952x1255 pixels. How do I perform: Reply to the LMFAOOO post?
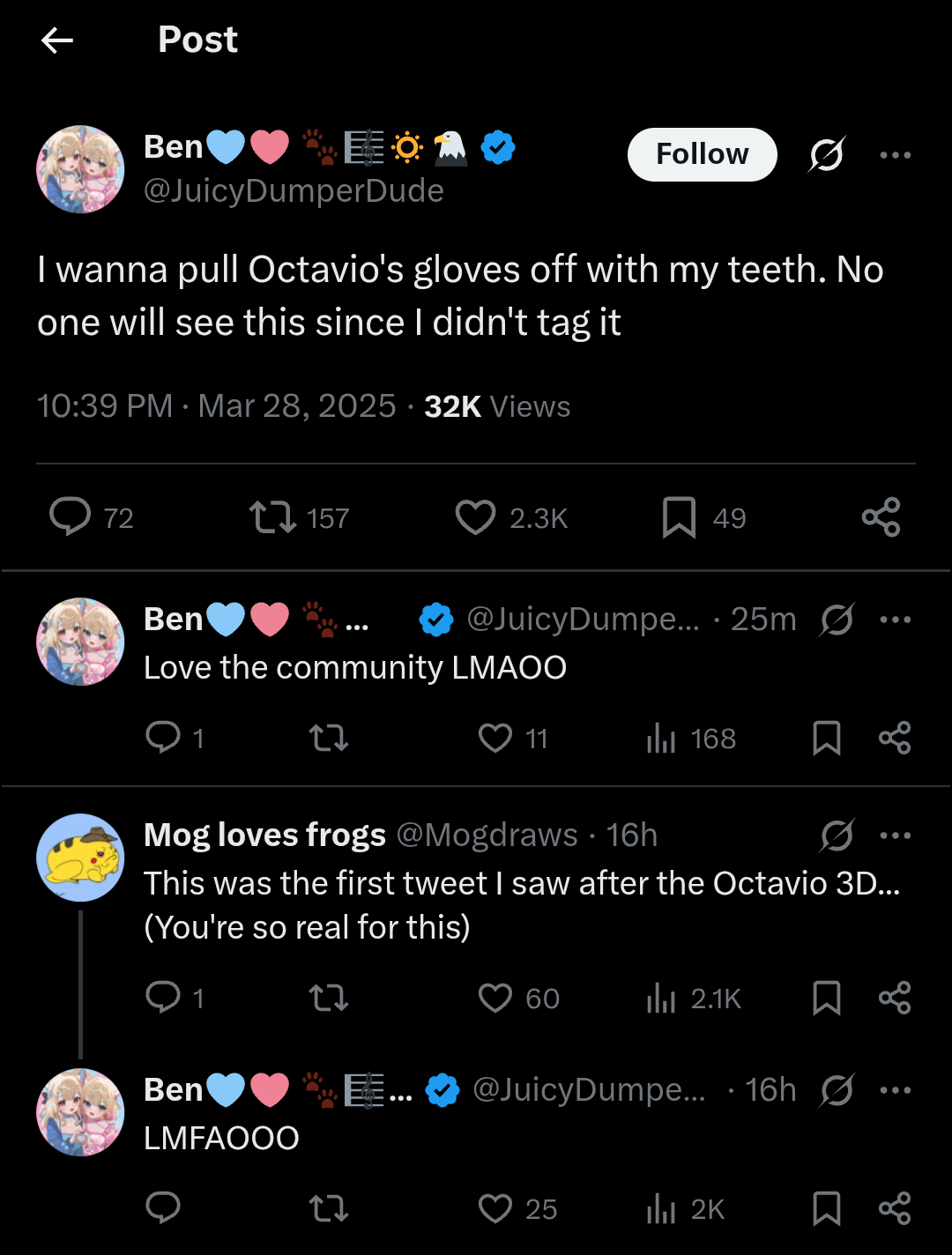[x=163, y=1207]
